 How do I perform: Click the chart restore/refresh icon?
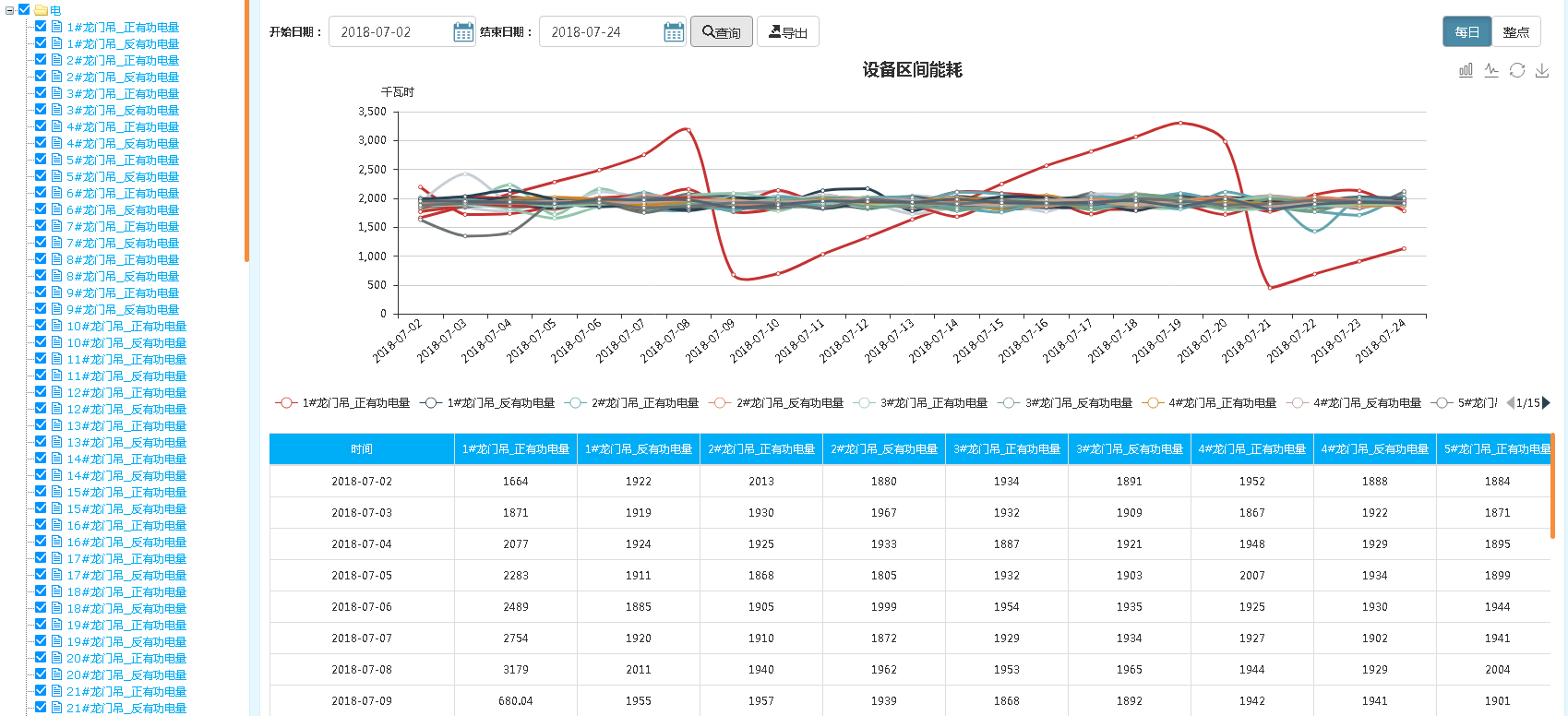(x=1517, y=70)
